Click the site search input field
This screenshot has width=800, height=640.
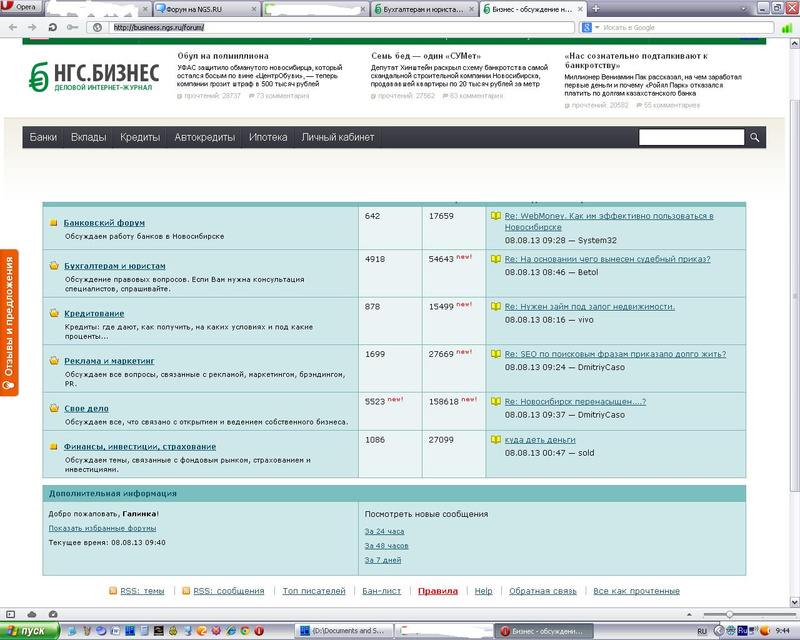(691, 138)
